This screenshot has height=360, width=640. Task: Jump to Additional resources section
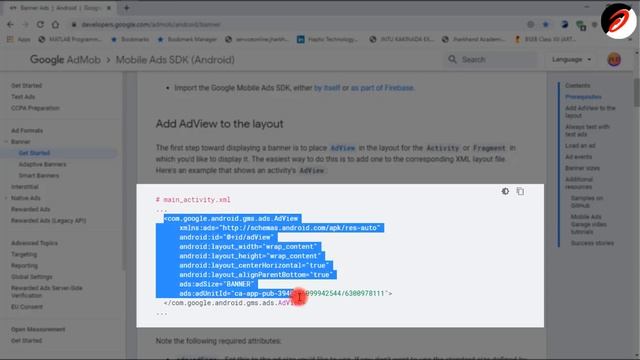pyautogui.click(x=579, y=183)
